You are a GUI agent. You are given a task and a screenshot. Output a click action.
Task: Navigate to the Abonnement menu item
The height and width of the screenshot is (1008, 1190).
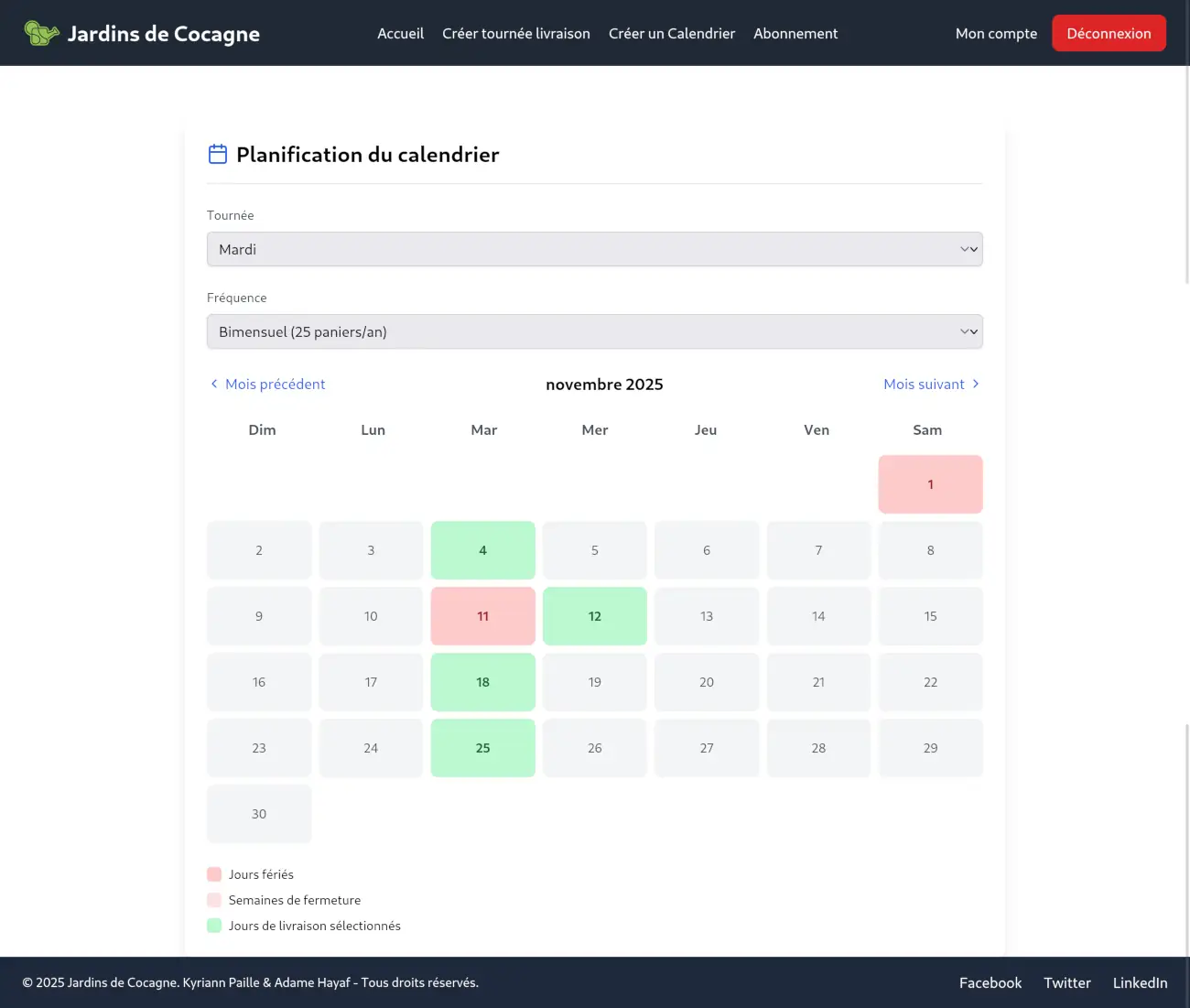point(795,34)
